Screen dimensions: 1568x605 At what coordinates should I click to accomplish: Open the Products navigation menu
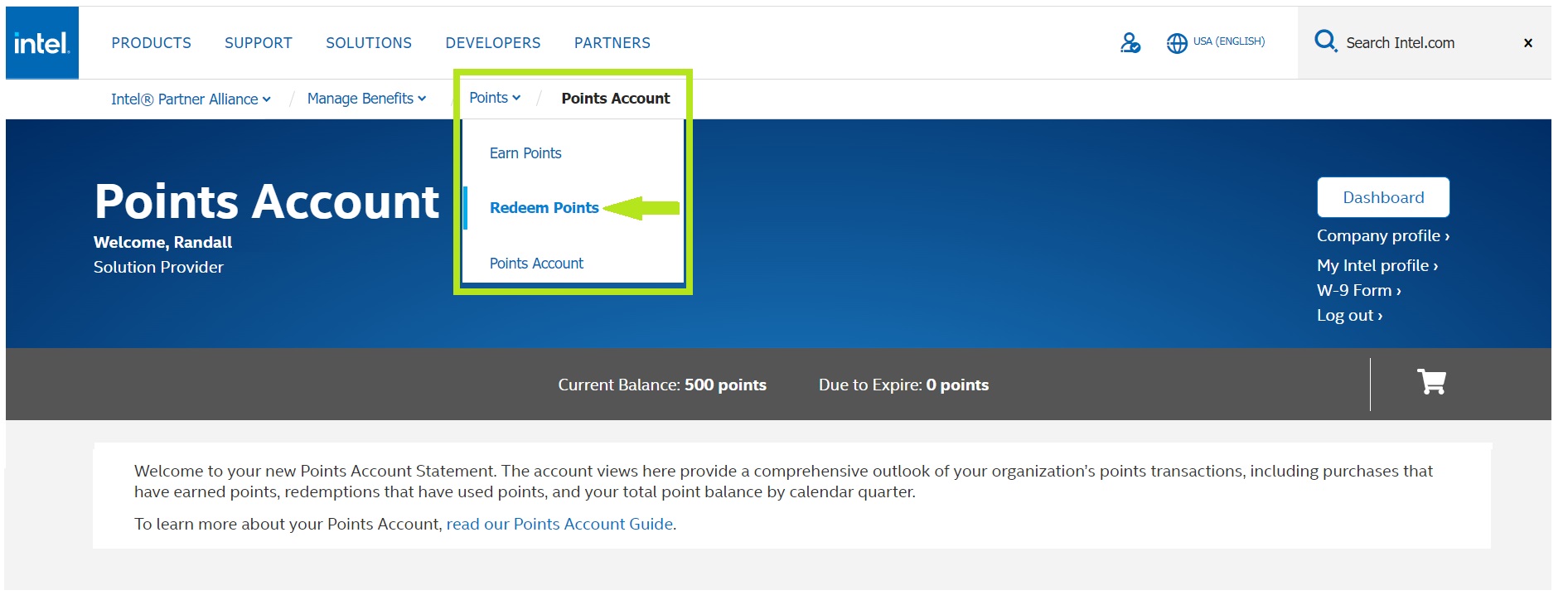151,43
